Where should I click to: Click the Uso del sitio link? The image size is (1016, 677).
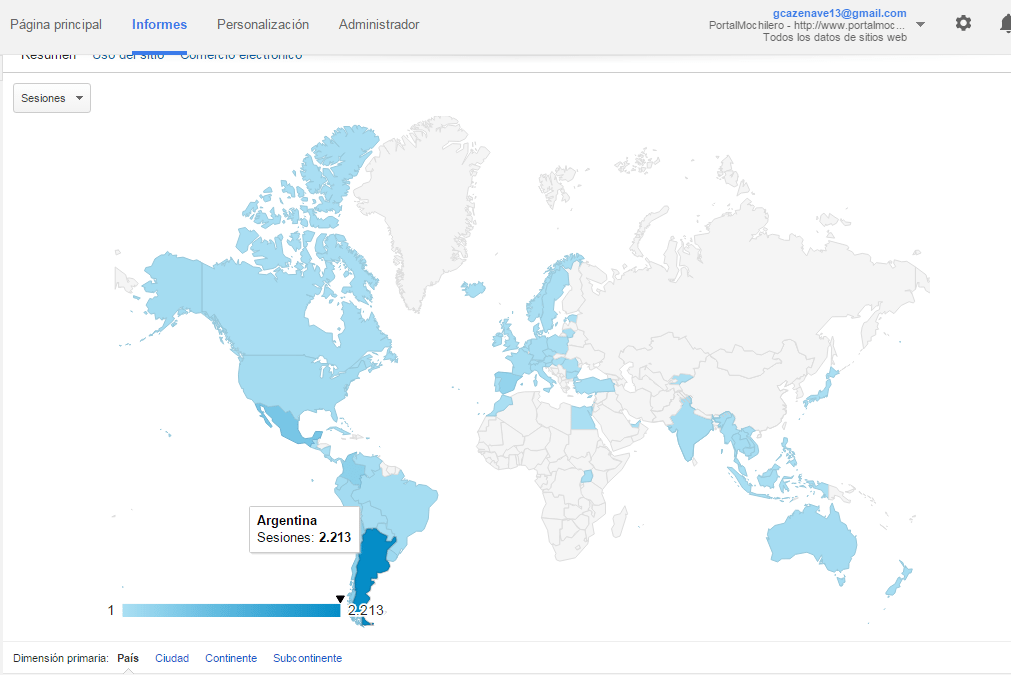(x=128, y=56)
